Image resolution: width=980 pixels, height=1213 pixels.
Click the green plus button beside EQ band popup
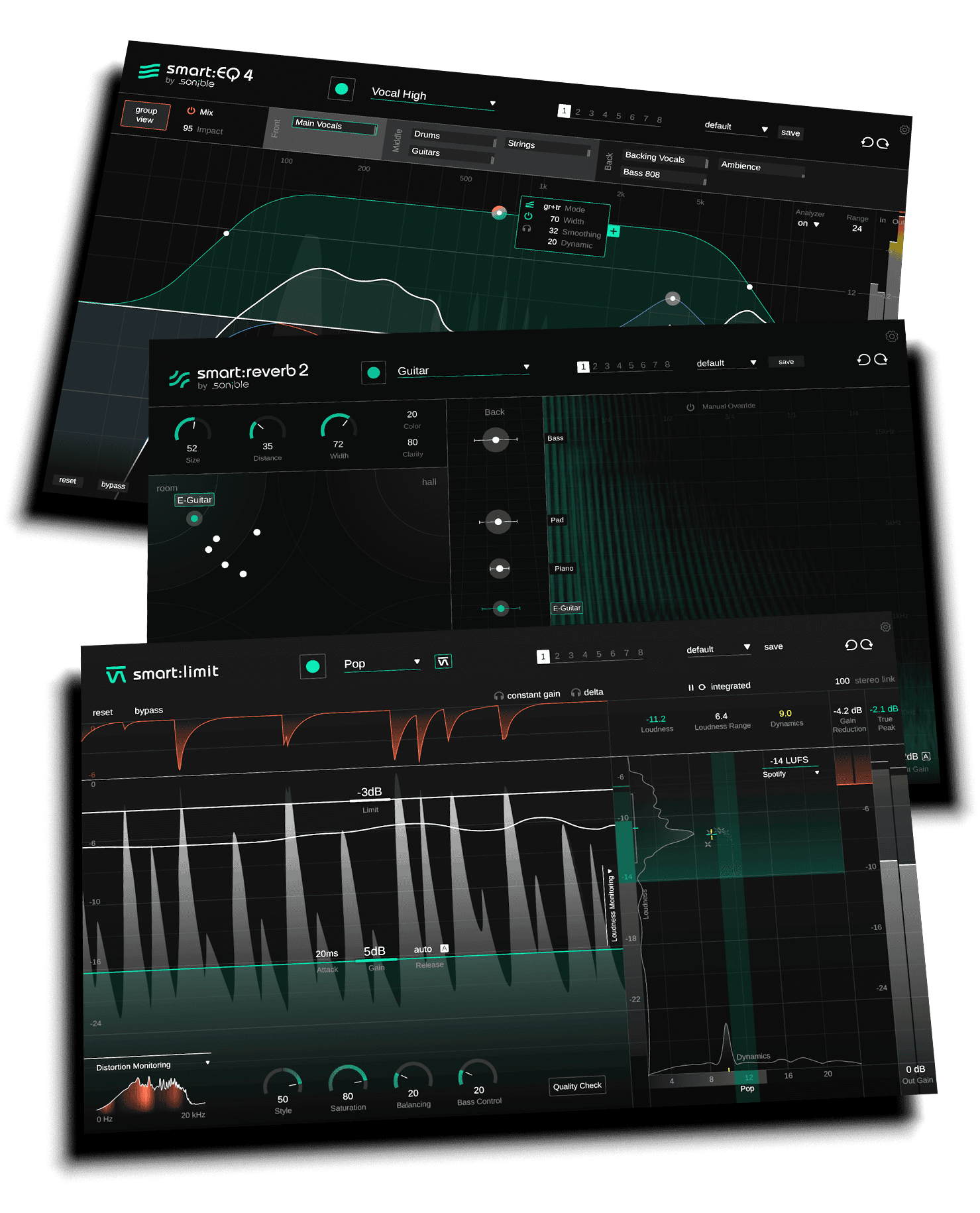614,231
